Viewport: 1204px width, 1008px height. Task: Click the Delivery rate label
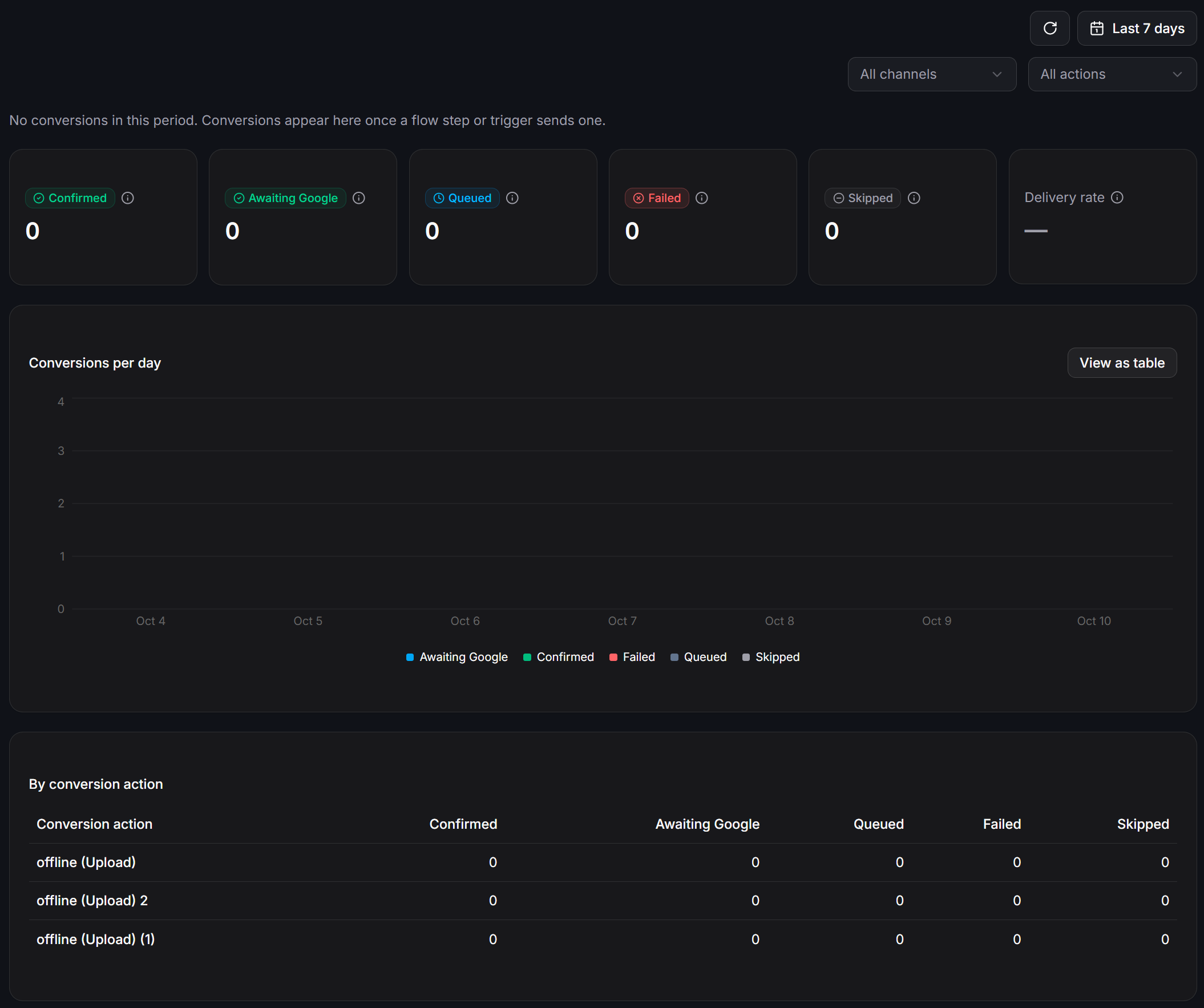(x=1064, y=197)
